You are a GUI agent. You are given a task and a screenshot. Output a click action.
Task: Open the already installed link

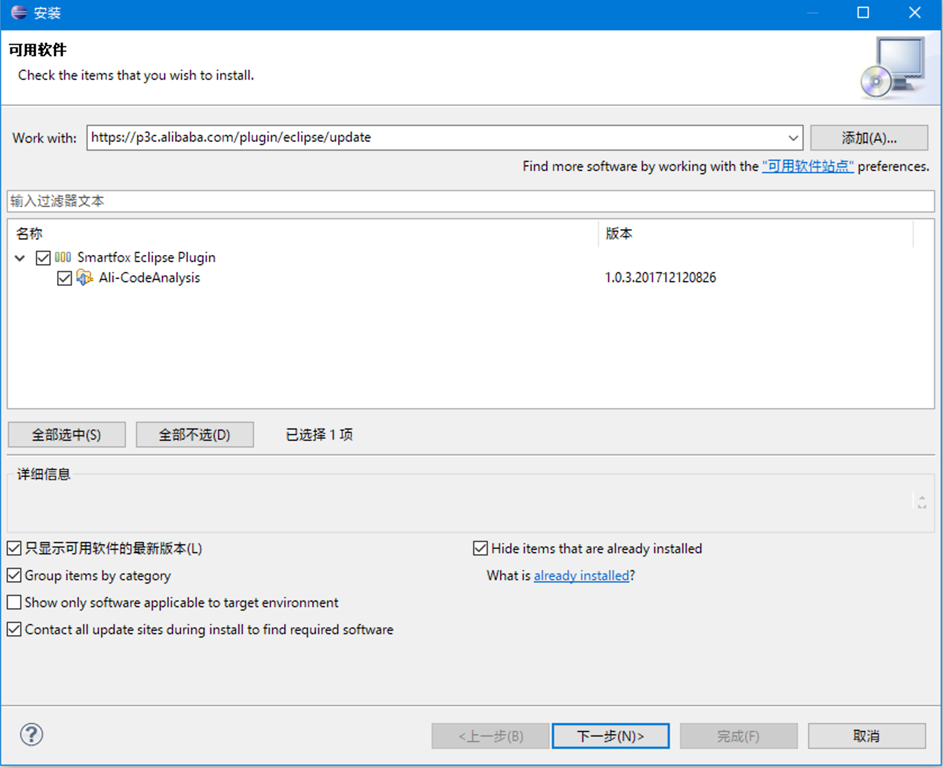[x=582, y=576]
